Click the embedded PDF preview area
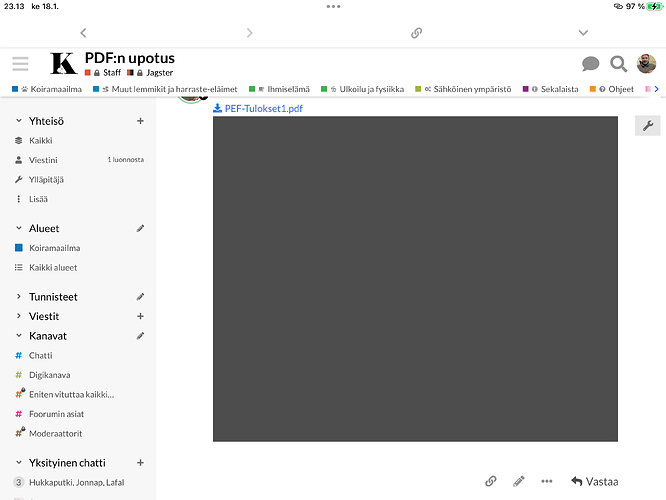The height and width of the screenshot is (500, 666). pyautogui.click(x=415, y=279)
